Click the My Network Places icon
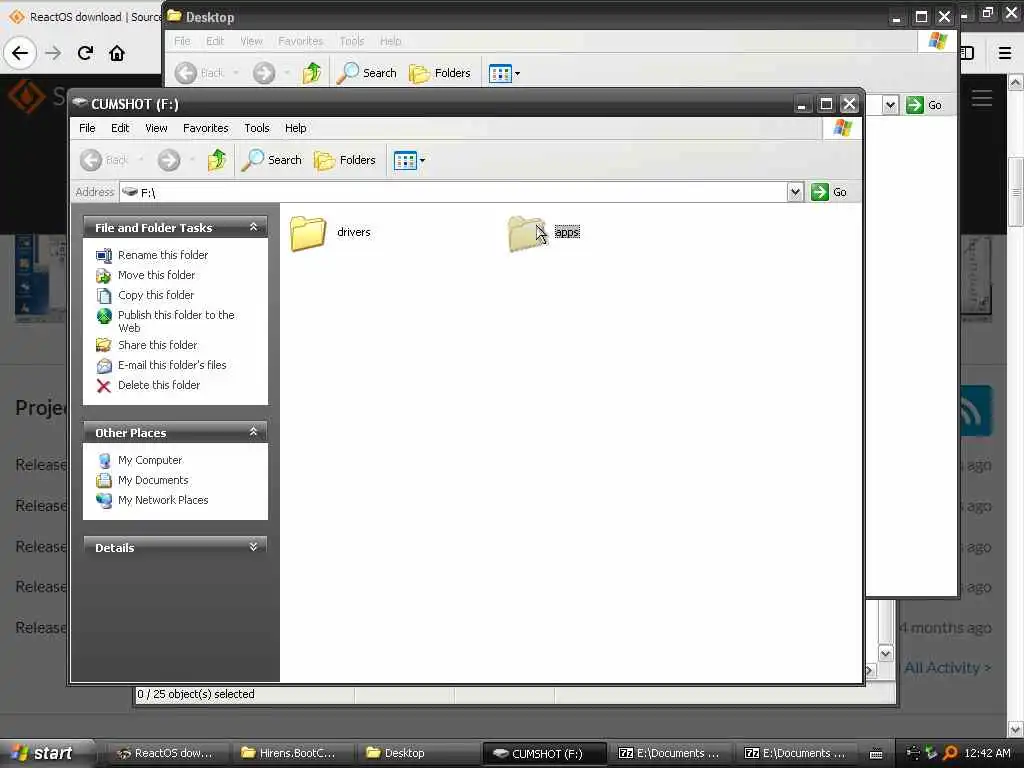This screenshot has height=768, width=1024. pos(104,500)
